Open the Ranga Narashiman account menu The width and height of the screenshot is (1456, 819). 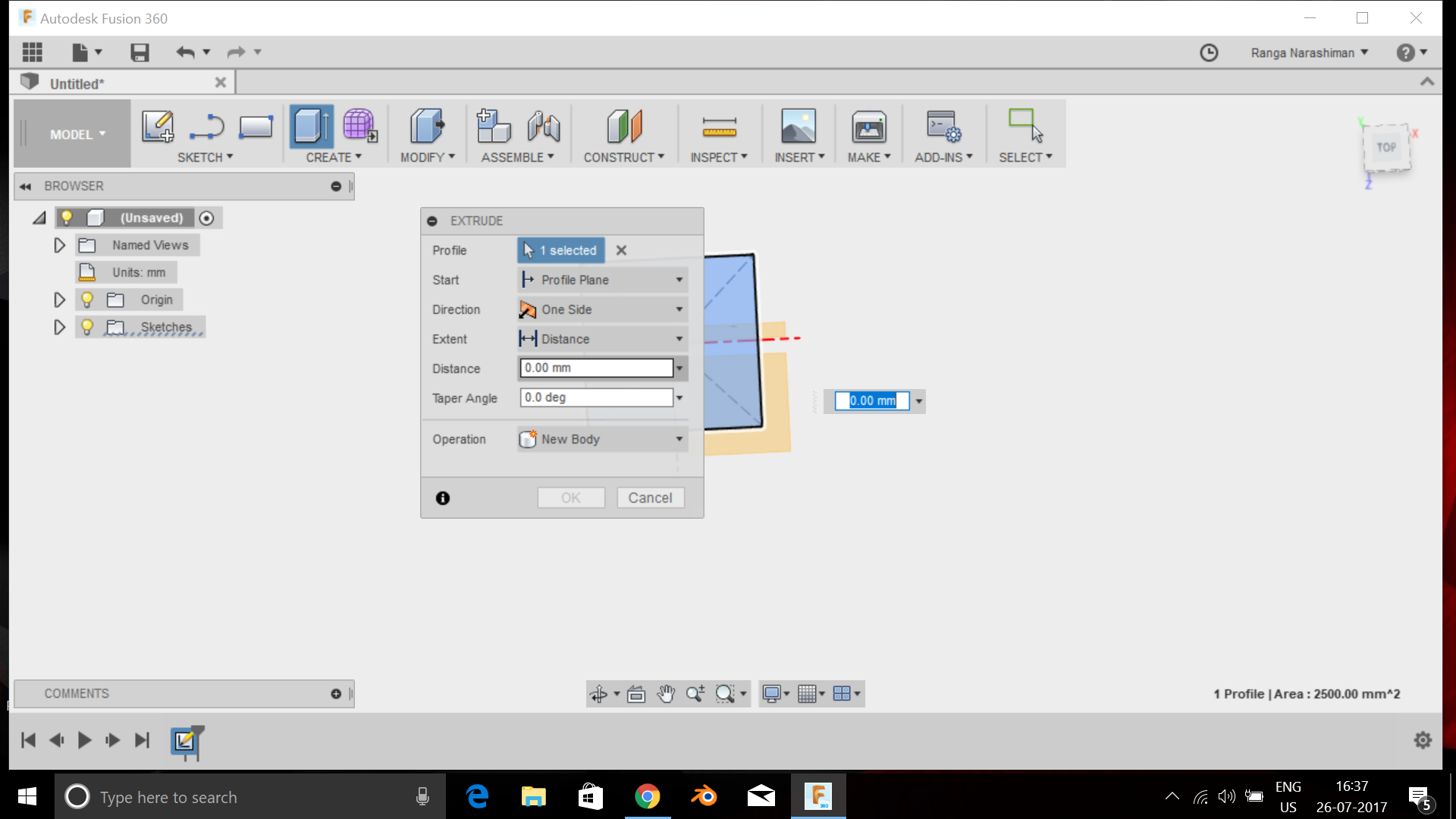coord(1310,52)
